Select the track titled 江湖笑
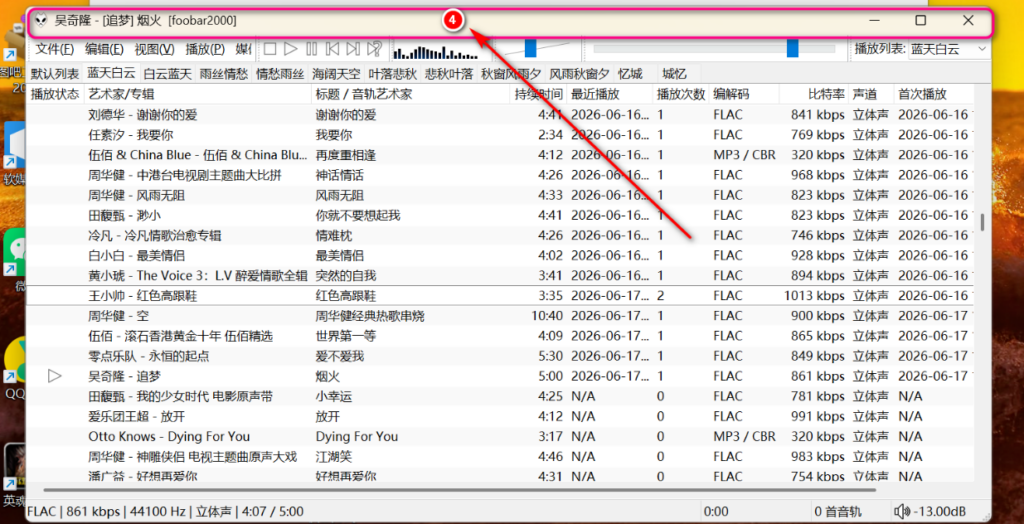The height and width of the screenshot is (524, 1024). click(x=501, y=457)
